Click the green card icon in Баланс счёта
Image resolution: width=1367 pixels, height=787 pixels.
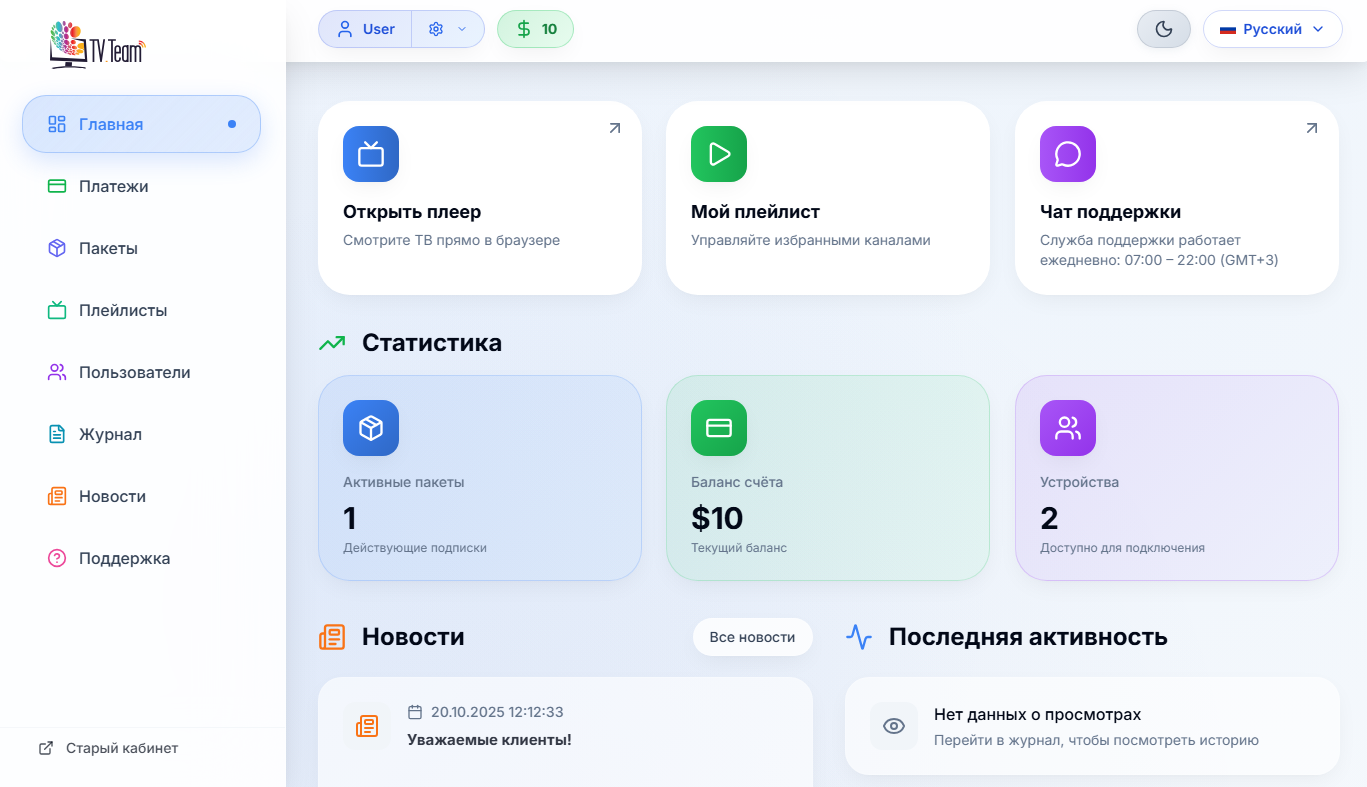pyautogui.click(x=719, y=428)
